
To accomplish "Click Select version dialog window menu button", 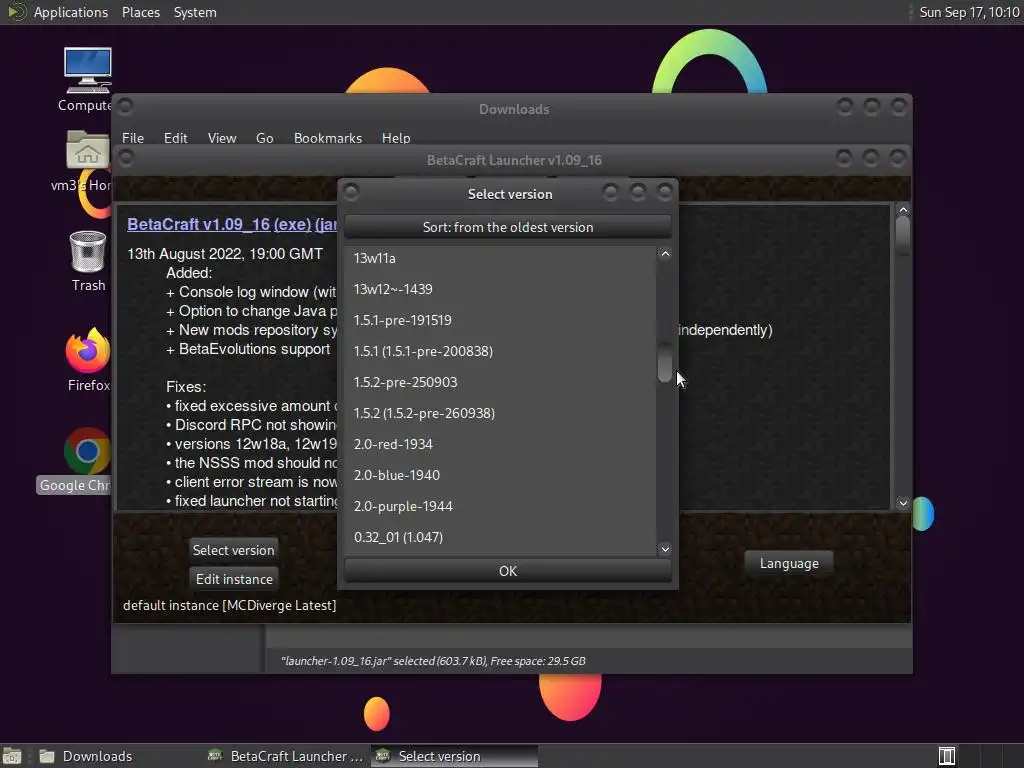I will pyautogui.click(x=351, y=192).
